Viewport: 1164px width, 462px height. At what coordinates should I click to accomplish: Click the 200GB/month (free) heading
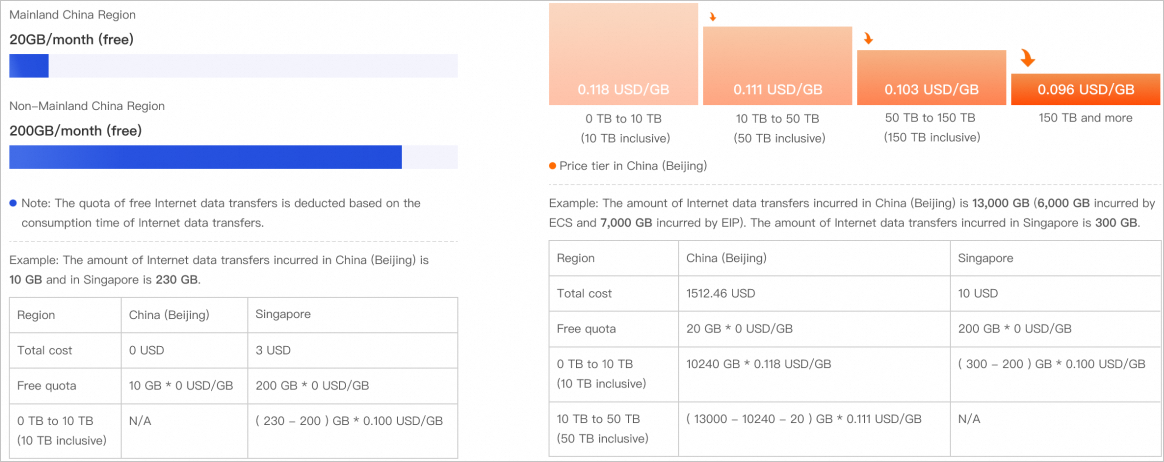pyautogui.click(x=75, y=131)
